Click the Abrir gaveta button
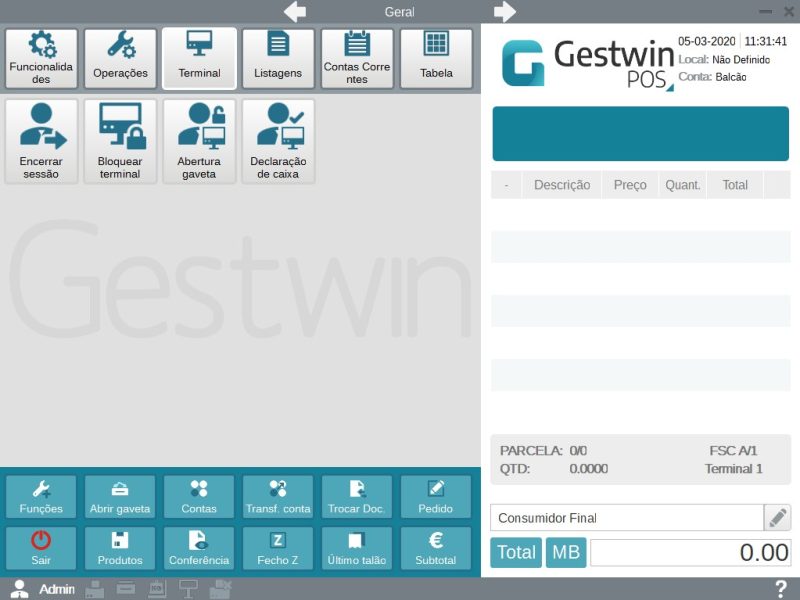This screenshot has height=600, width=800. (x=120, y=497)
